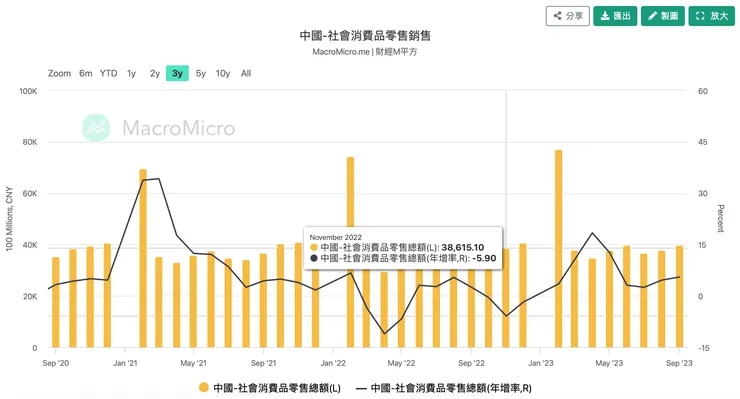Image resolution: width=740 pixels, height=399 pixels.
Task: Click the download icon inside 匯出 button
Action: click(x=605, y=16)
